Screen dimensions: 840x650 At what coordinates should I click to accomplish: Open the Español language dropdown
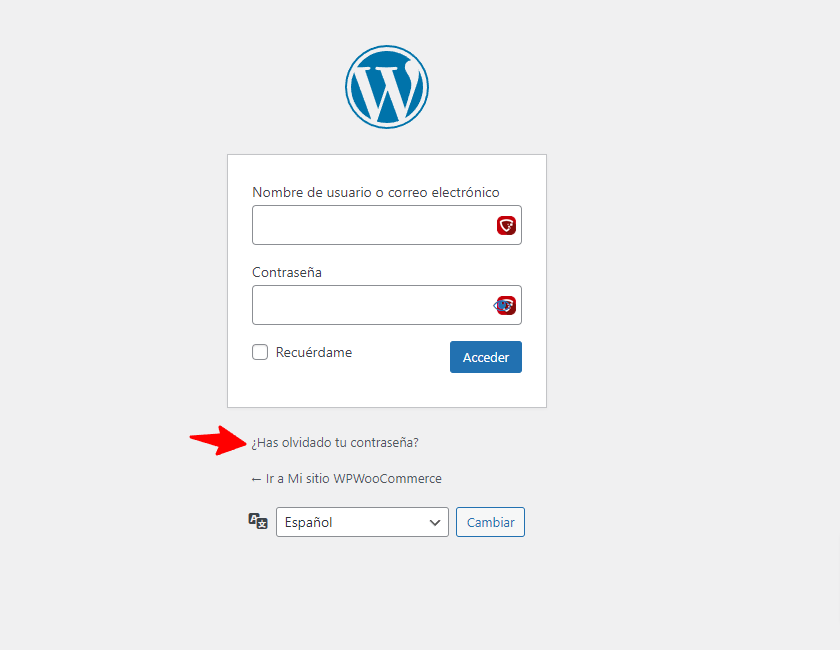362,522
